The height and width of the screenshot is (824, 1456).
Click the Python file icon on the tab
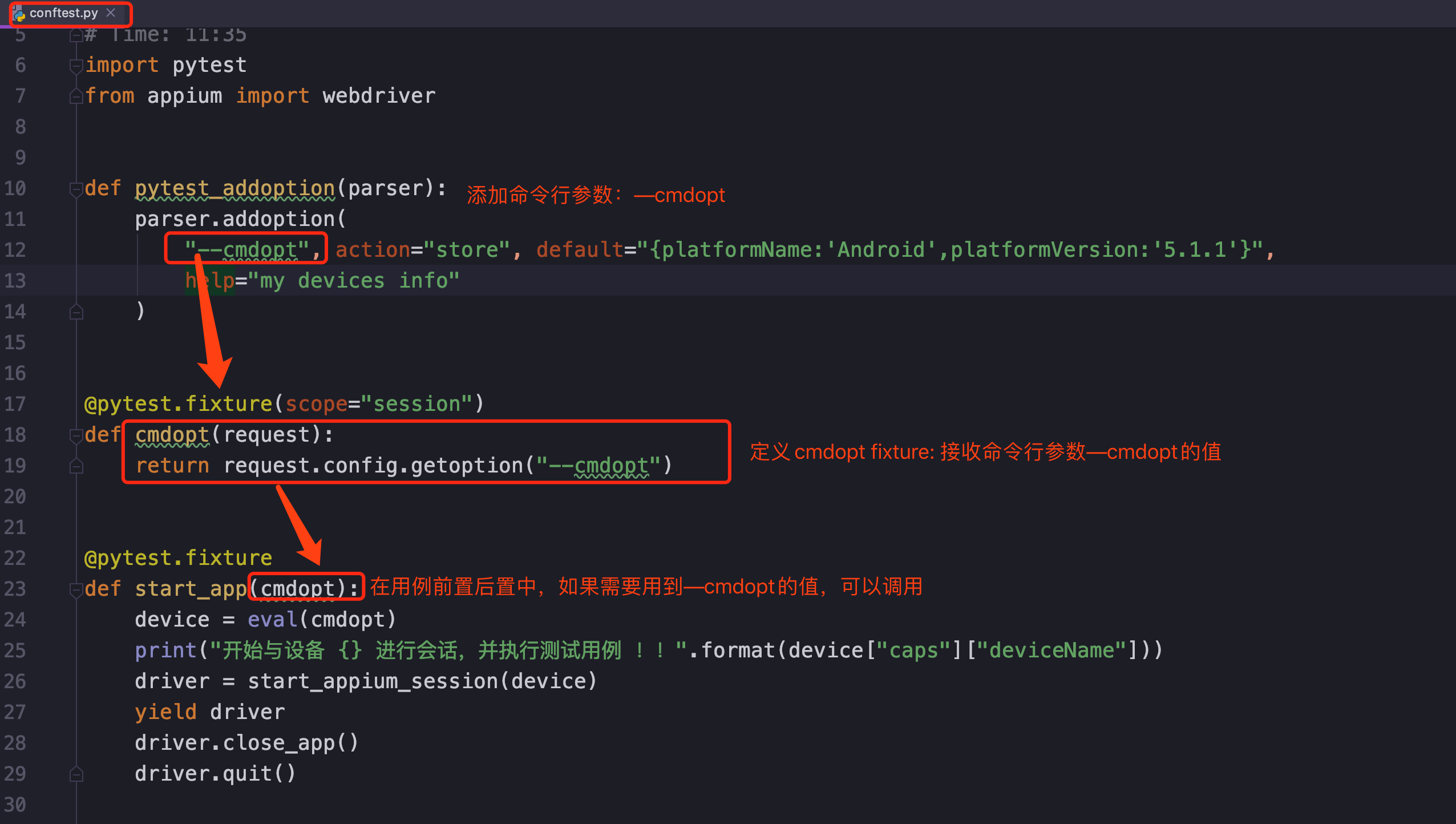tap(19, 14)
